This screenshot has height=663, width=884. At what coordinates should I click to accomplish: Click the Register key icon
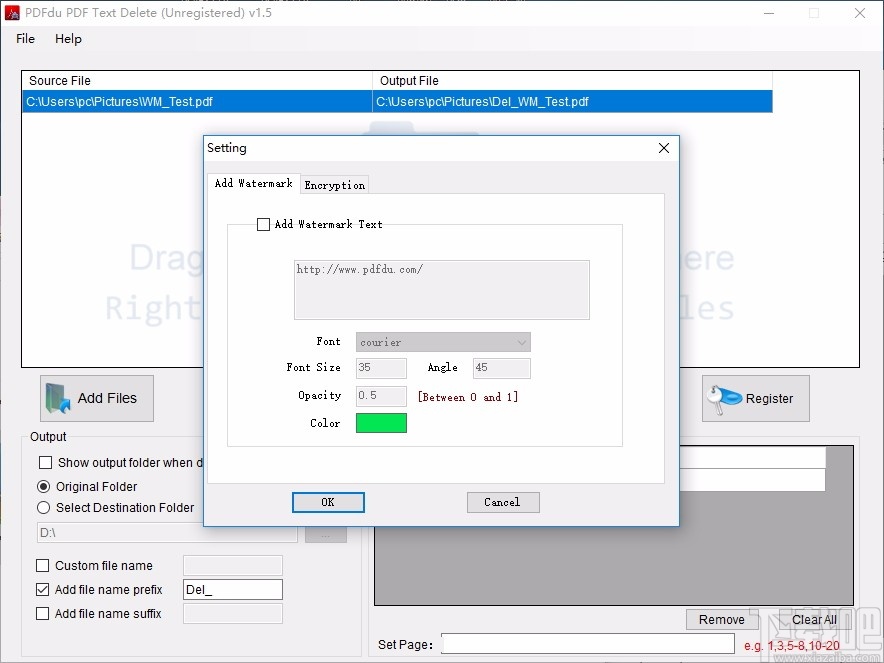click(x=723, y=398)
